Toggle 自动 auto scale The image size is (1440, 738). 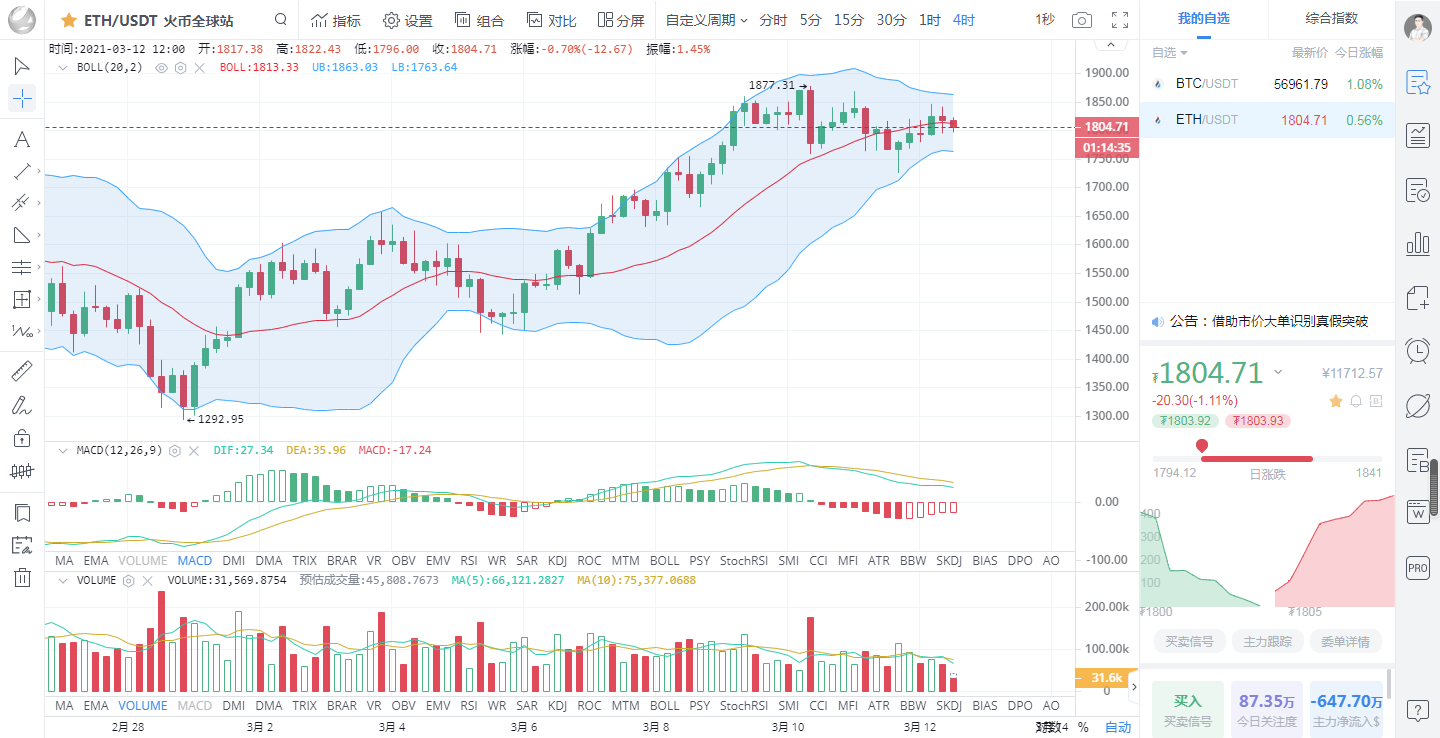pyautogui.click(x=1118, y=727)
